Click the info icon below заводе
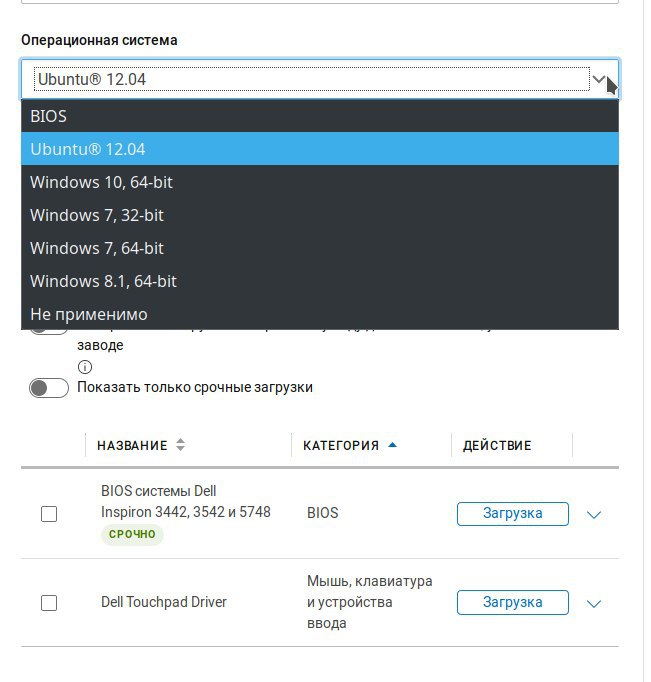 85,367
